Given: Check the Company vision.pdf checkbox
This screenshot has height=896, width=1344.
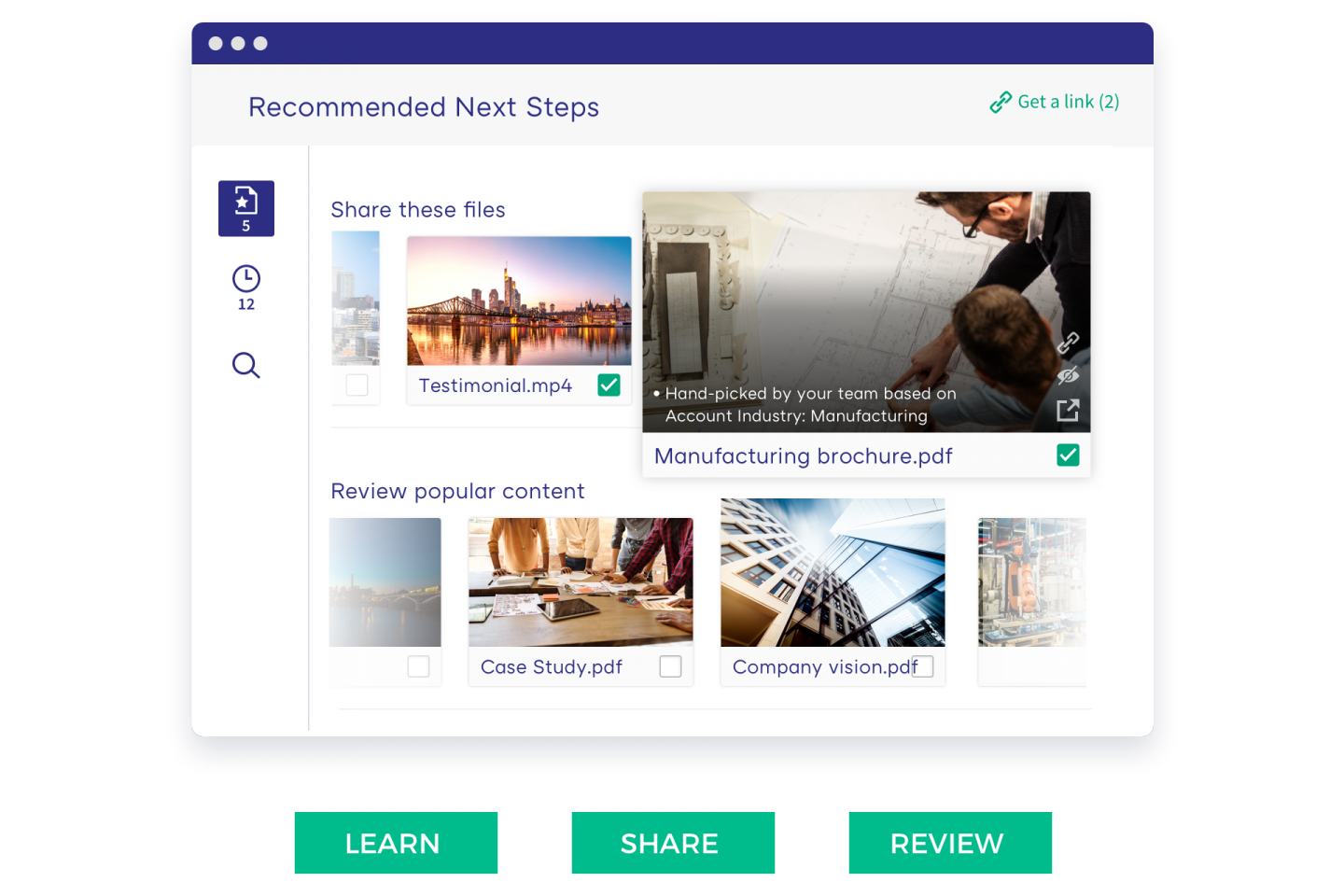Looking at the screenshot, I should coord(922,666).
